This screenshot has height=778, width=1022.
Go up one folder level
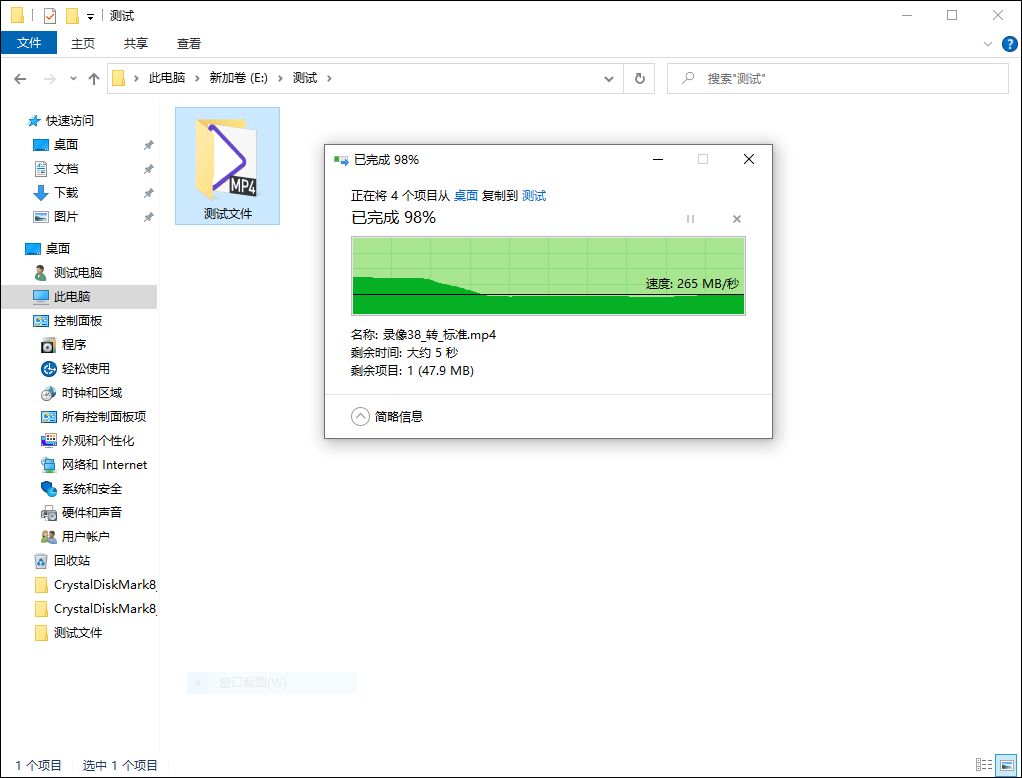coord(94,79)
